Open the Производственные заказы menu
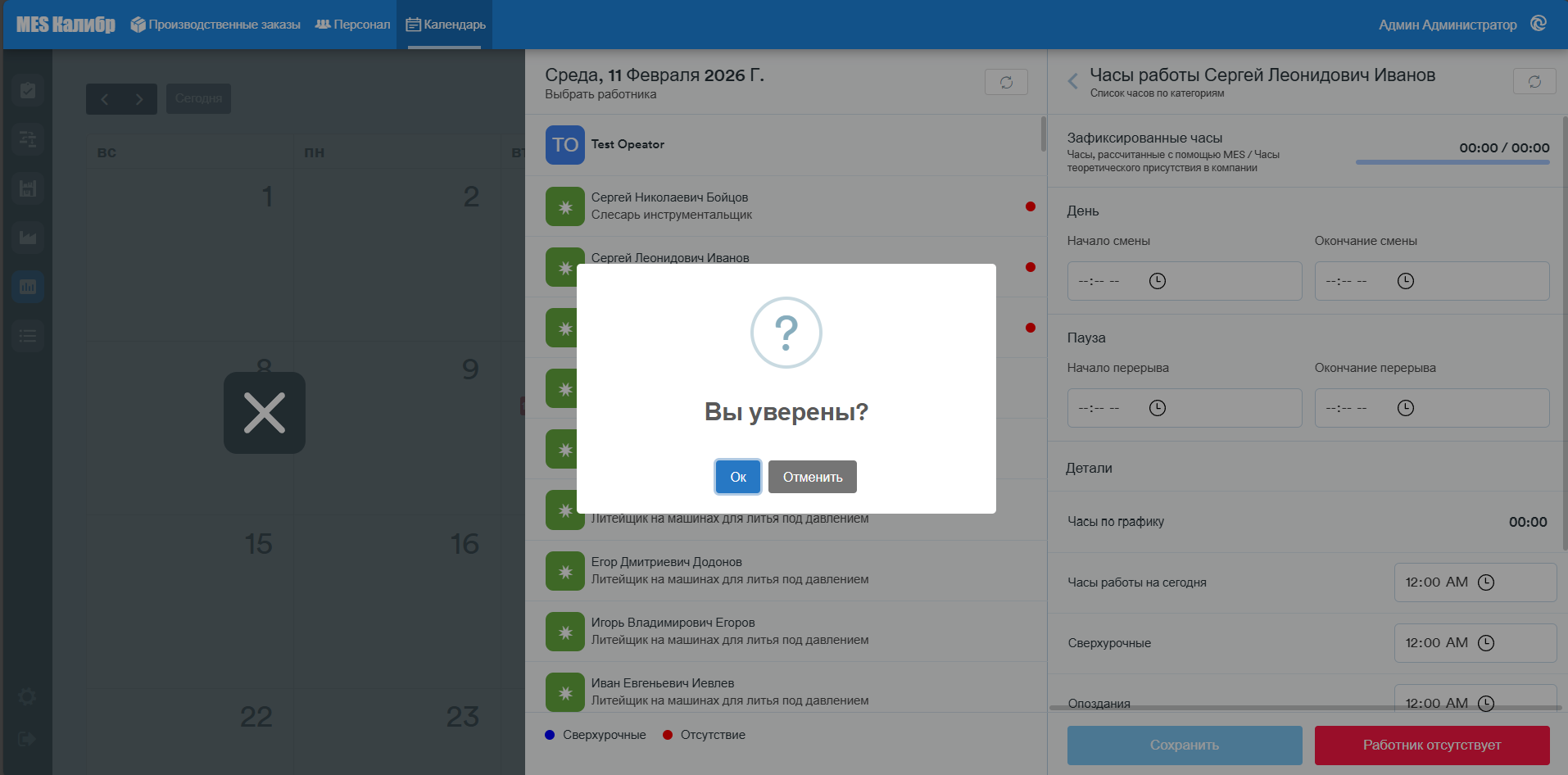This screenshot has width=1568, height=775. 215,25
